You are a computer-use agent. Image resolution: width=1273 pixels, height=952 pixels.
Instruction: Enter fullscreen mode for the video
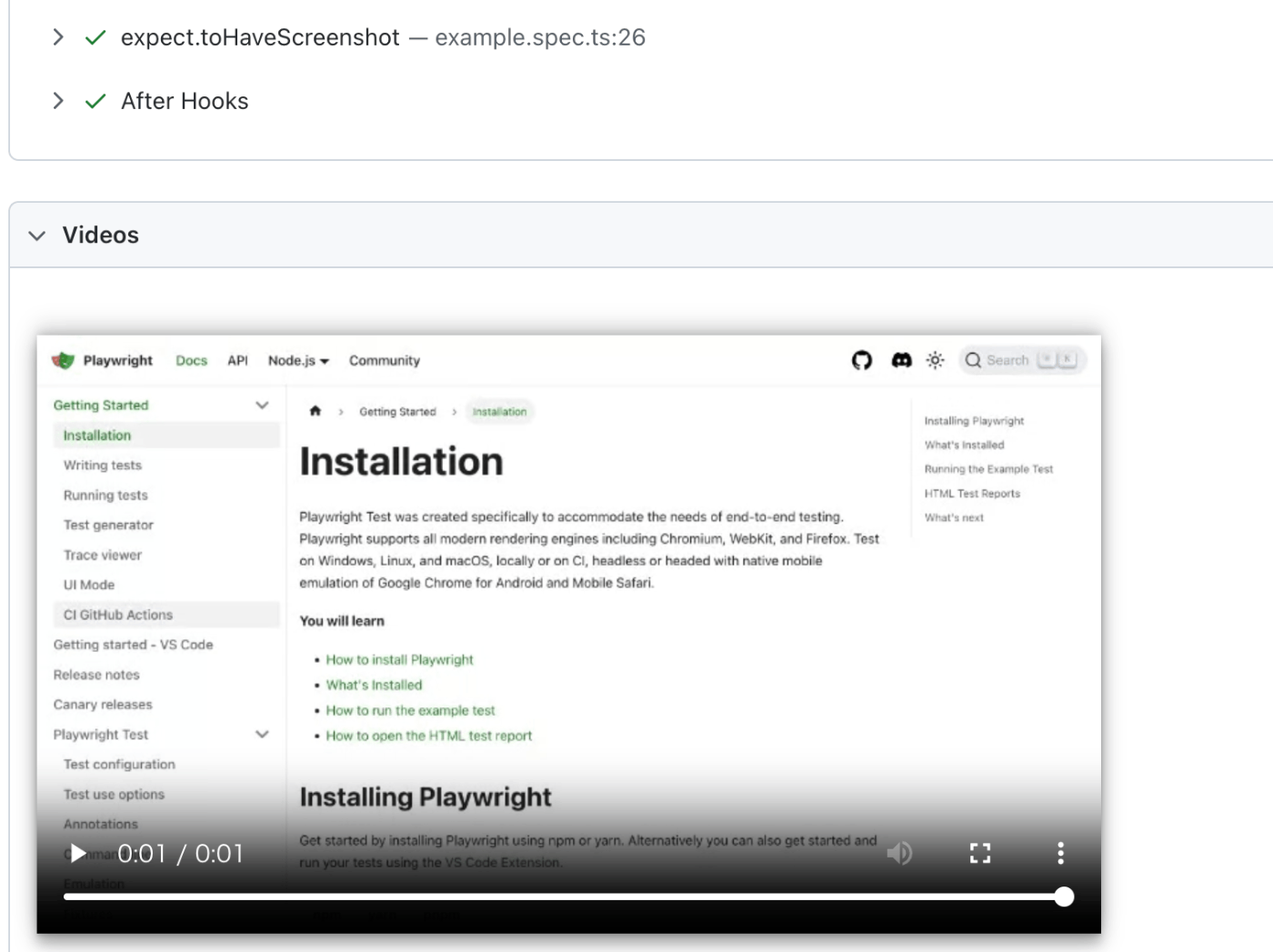click(x=979, y=853)
